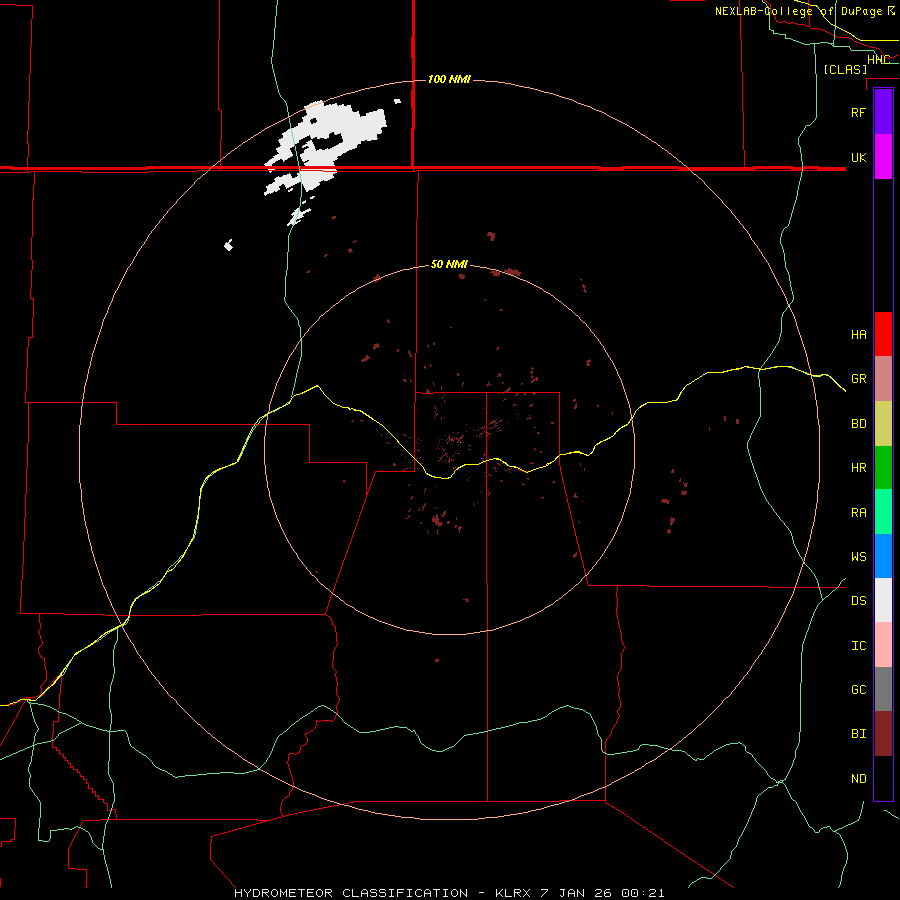Click the HHC product code text

coord(878,60)
